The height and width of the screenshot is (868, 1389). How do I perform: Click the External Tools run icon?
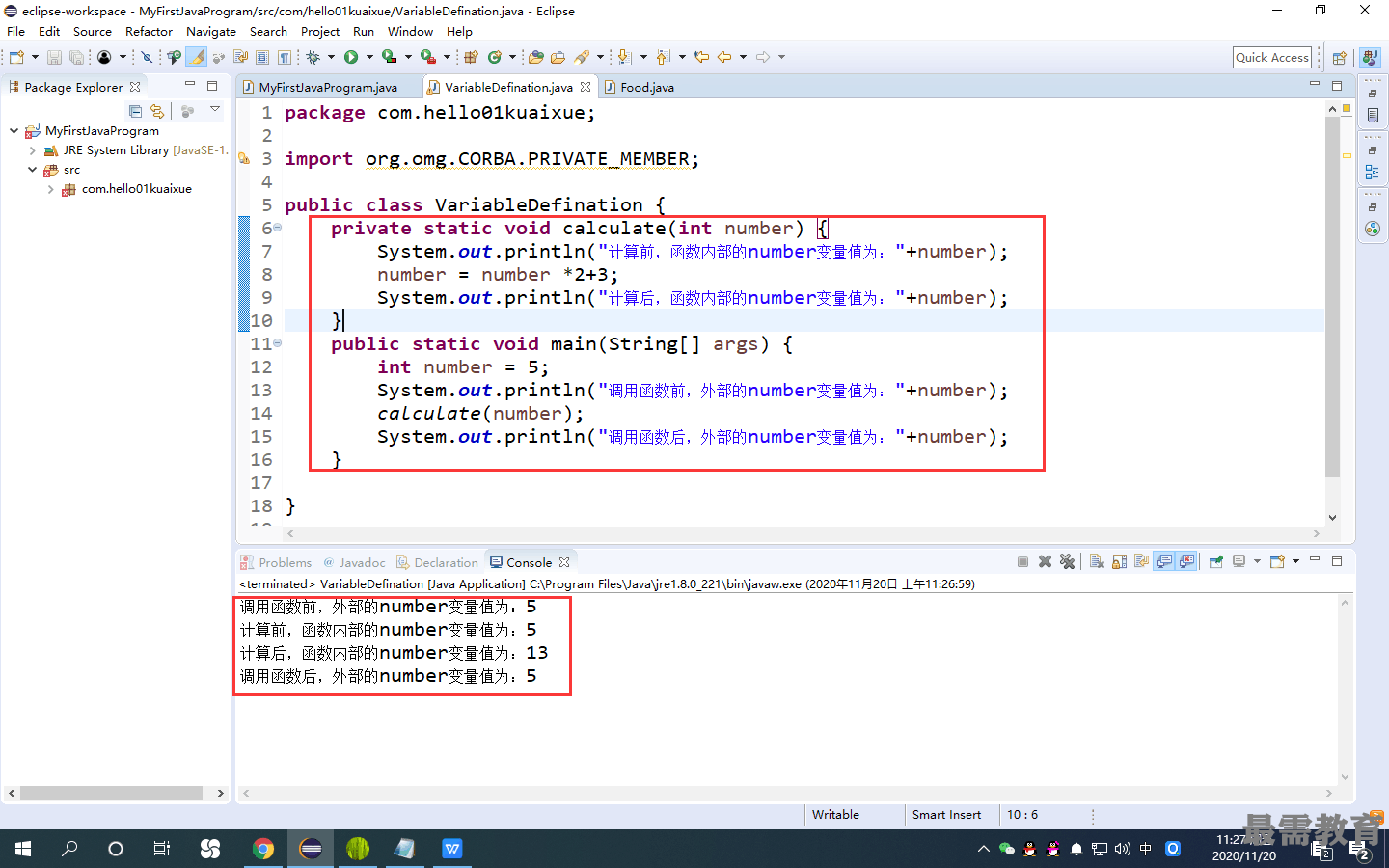click(428, 58)
